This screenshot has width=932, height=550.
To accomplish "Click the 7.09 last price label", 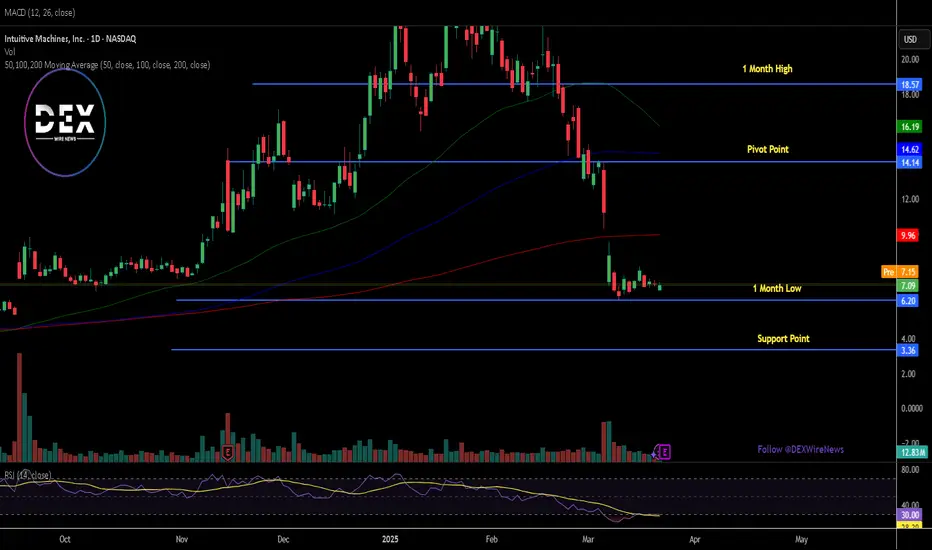I will click(x=908, y=286).
